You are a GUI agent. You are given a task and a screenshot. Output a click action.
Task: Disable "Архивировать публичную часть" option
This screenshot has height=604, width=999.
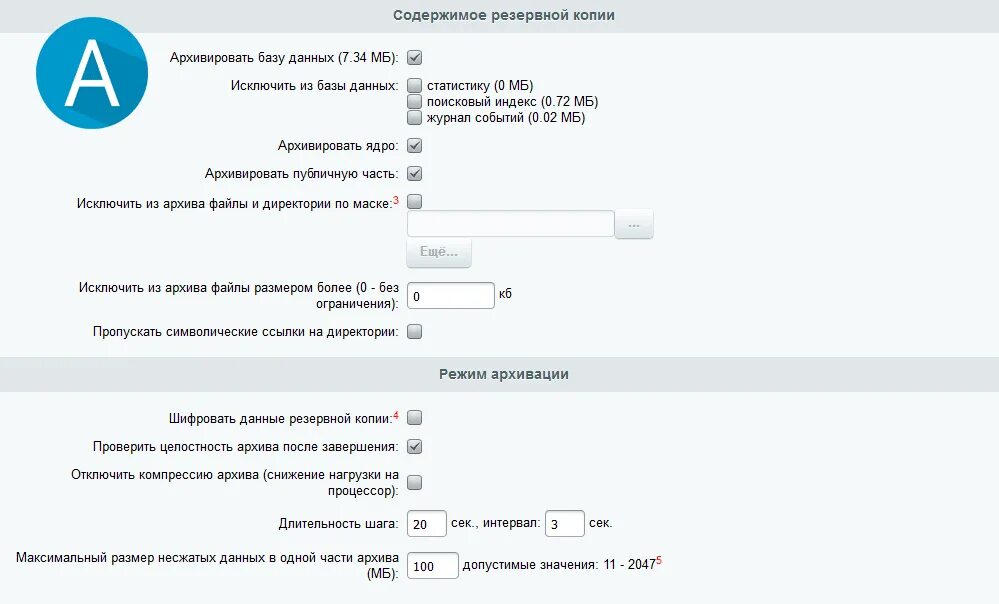[x=415, y=174]
